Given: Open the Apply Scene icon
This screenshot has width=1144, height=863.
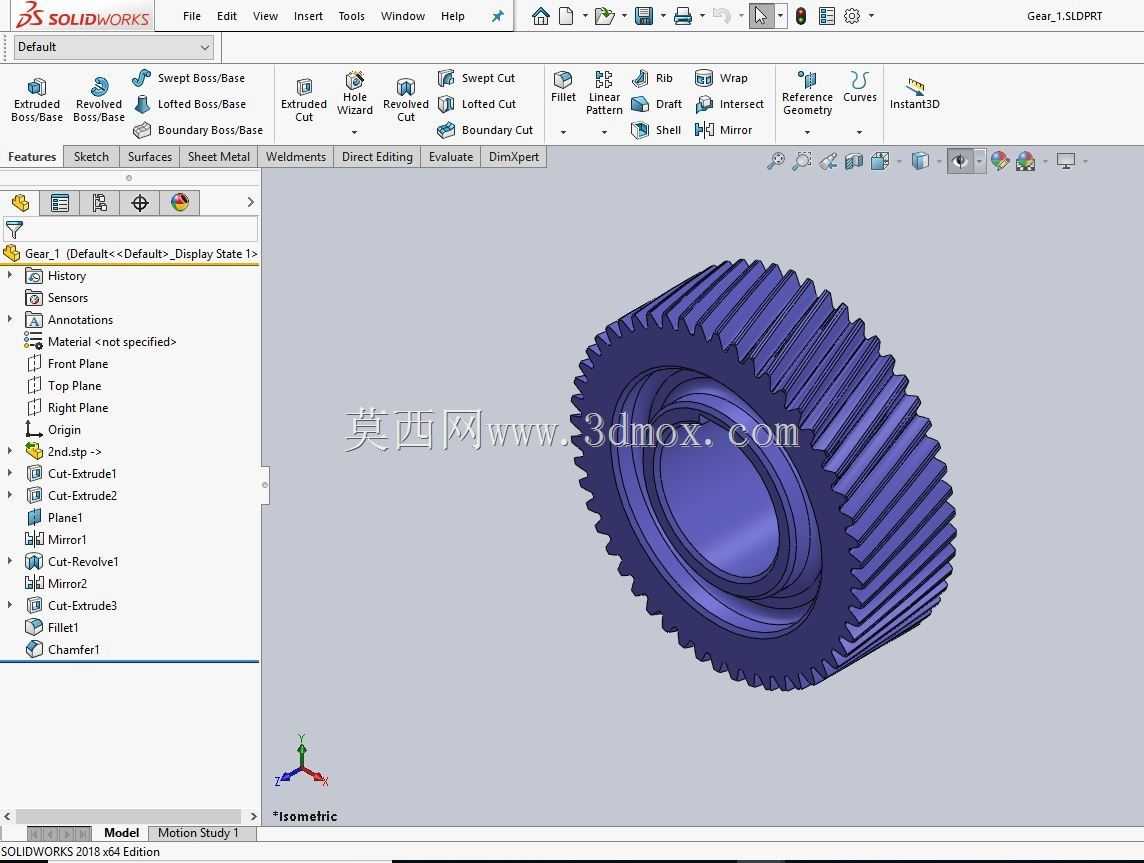Looking at the screenshot, I should 1025,161.
